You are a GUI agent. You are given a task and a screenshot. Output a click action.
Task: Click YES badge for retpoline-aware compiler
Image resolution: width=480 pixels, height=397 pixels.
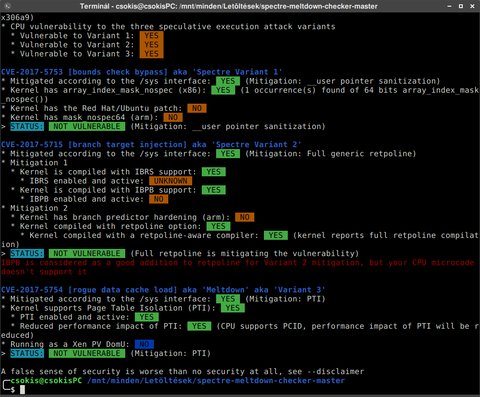276,235
